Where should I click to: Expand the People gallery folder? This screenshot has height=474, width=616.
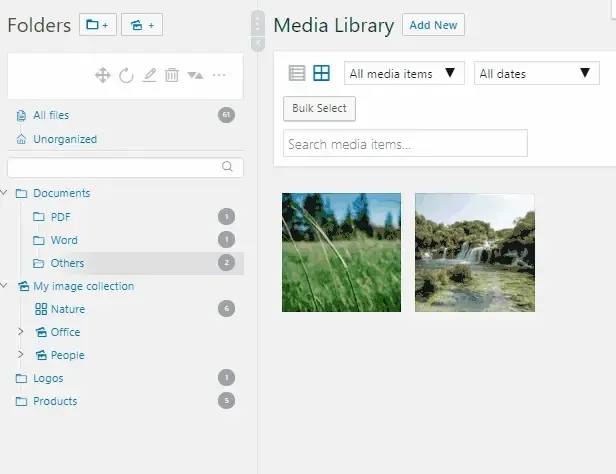tap(21, 355)
